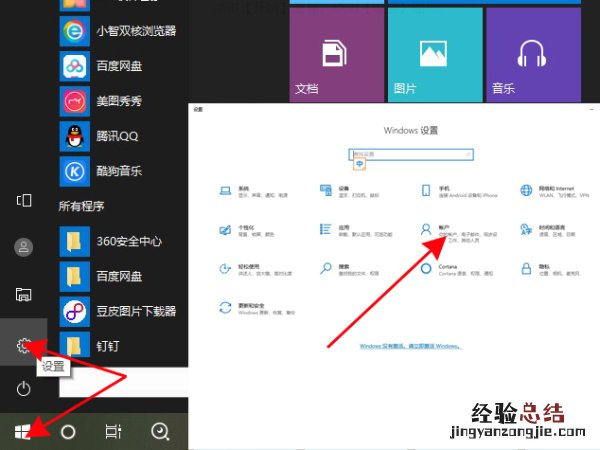Image resolution: width=600 pixels, height=450 pixels.
Task: Click the magnifier in the settings search box
Action: 468,155
